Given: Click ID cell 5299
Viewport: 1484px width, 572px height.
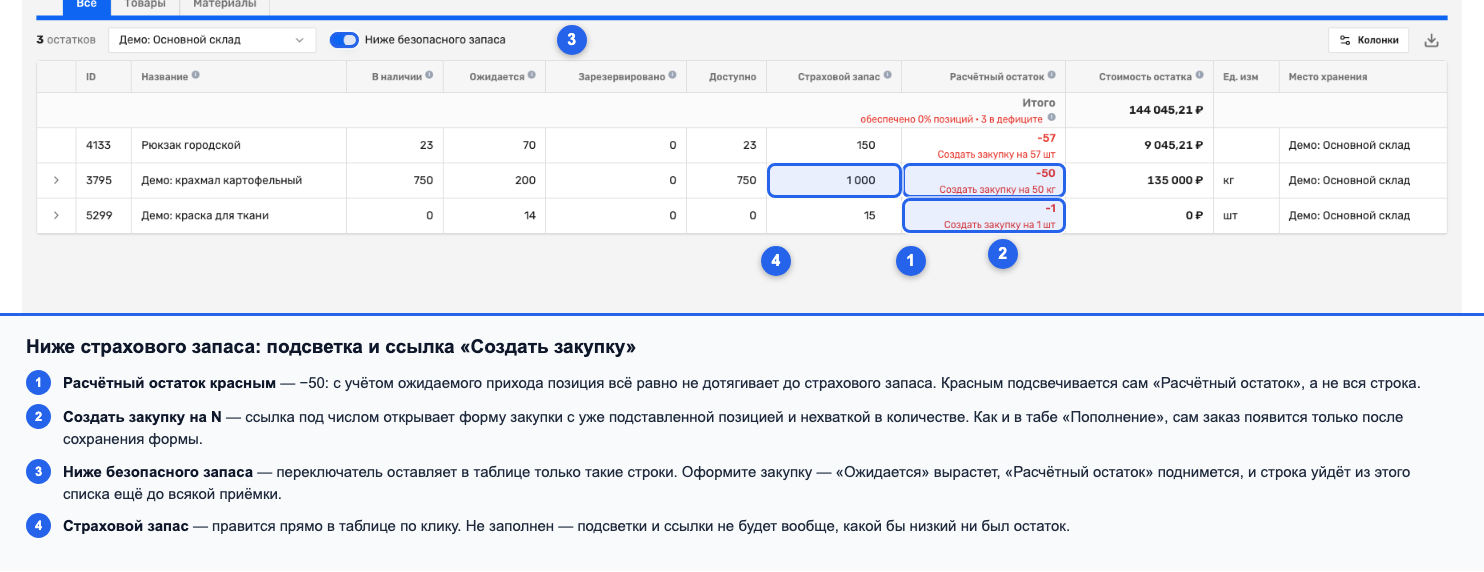Looking at the screenshot, I should [x=98, y=216].
